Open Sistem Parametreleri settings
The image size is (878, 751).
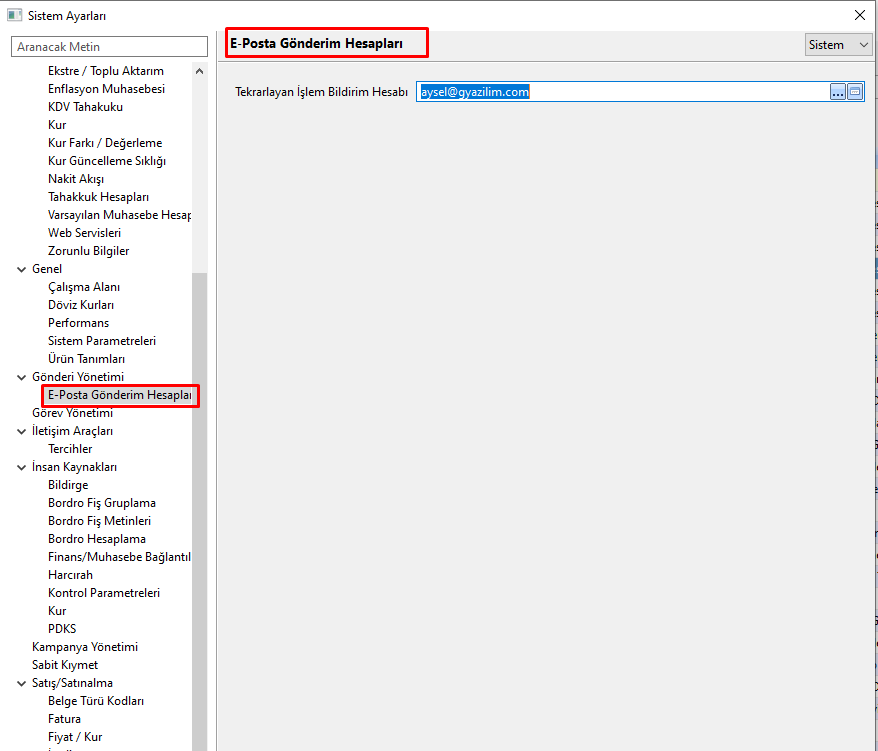pos(101,341)
